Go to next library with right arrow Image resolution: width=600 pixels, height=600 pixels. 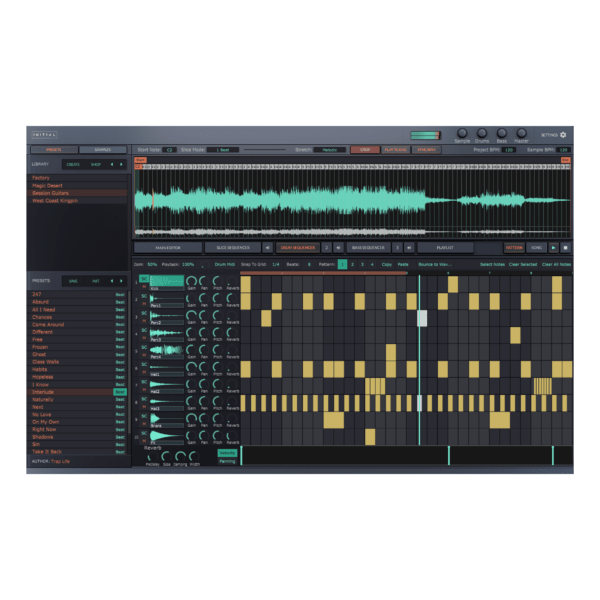click(121, 165)
